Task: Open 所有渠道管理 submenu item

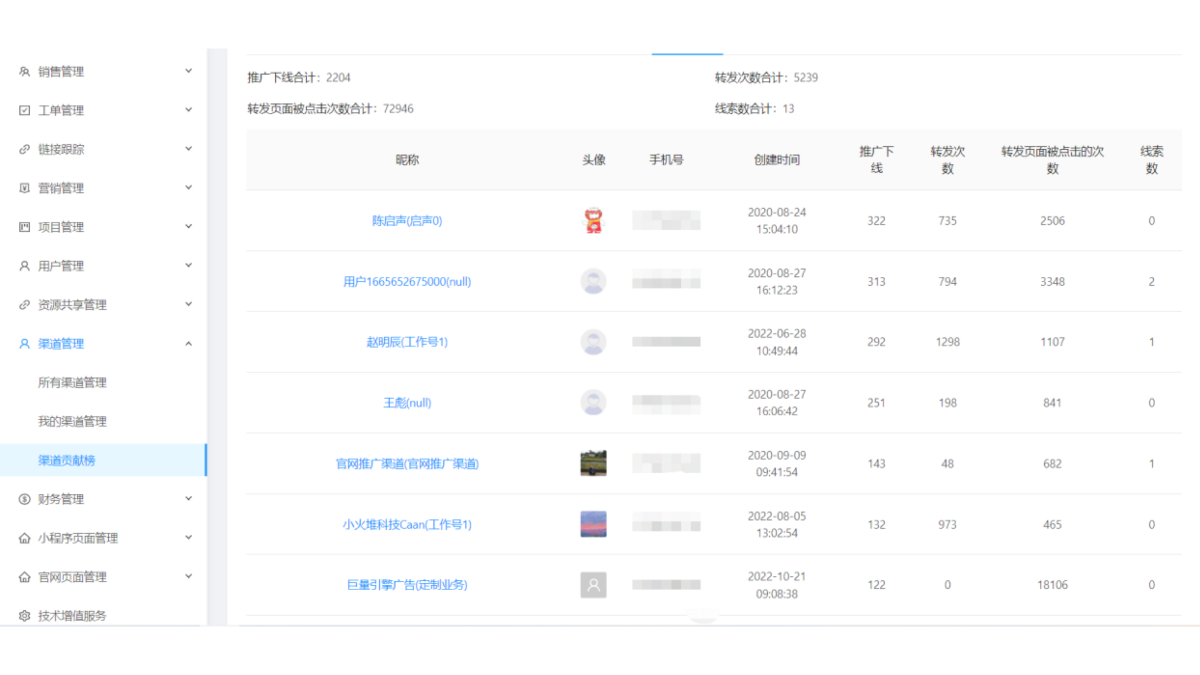Action: click(x=72, y=383)
